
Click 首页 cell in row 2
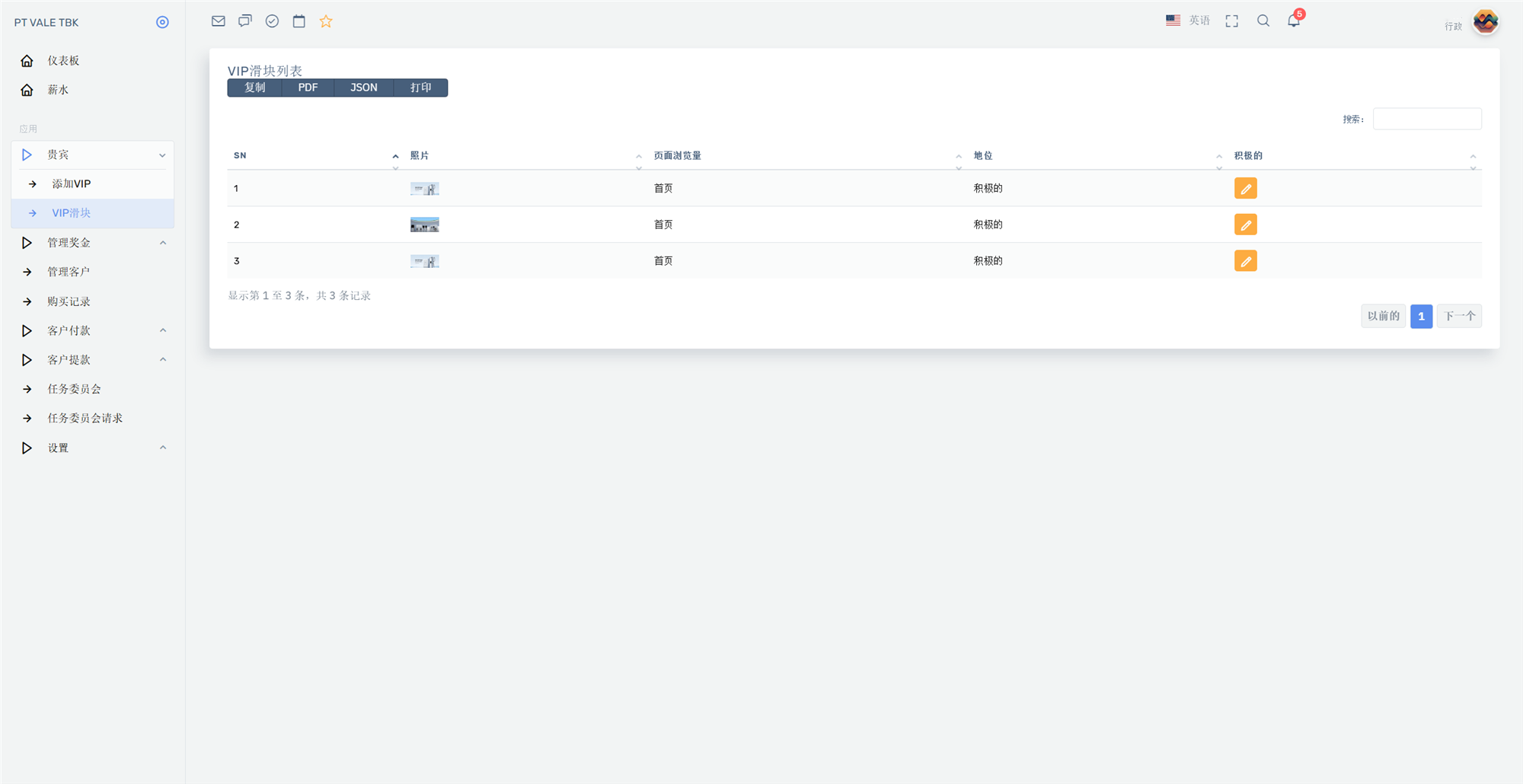[x=663, y=225]
